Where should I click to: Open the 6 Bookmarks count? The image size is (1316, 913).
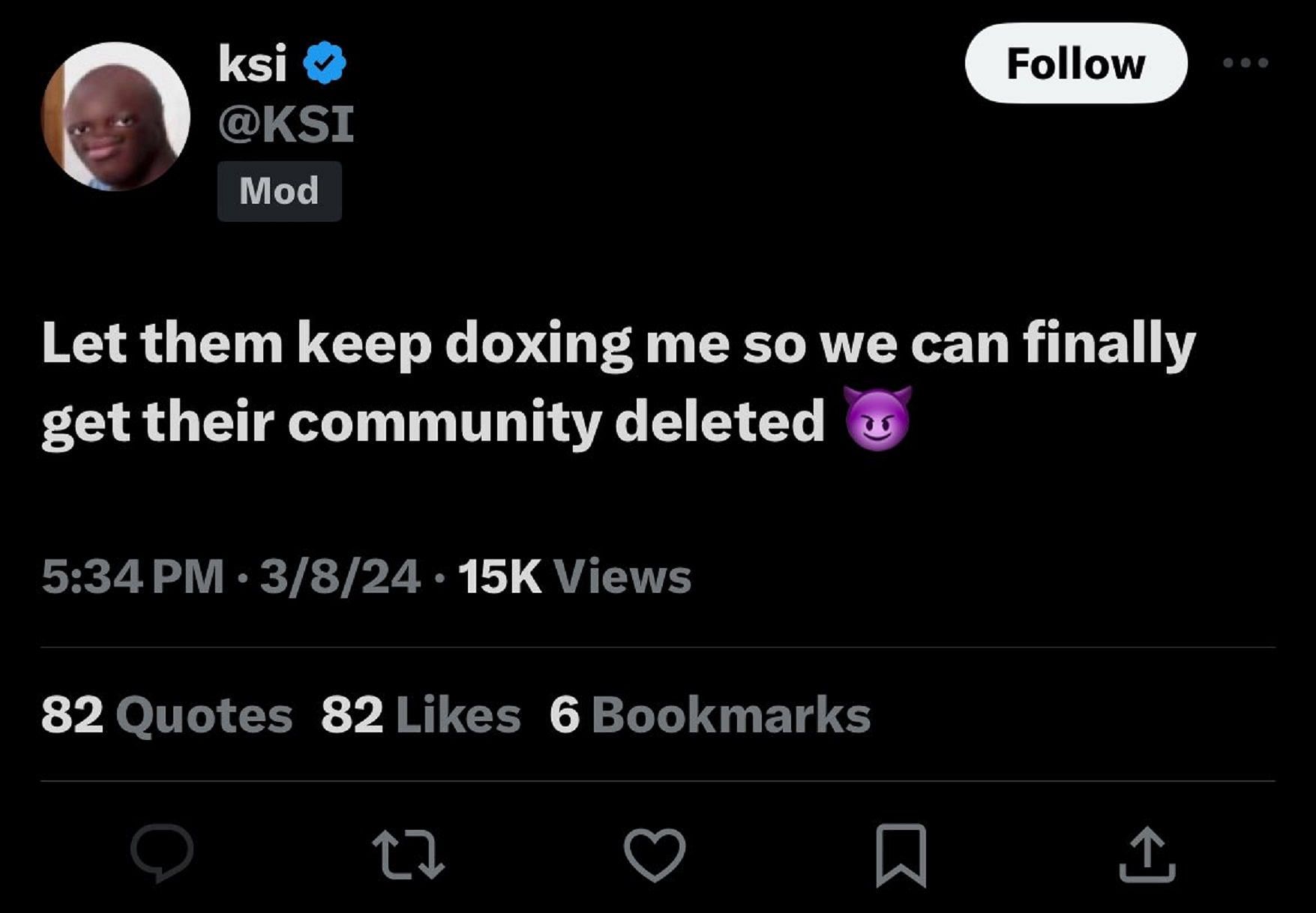(709, 714)
